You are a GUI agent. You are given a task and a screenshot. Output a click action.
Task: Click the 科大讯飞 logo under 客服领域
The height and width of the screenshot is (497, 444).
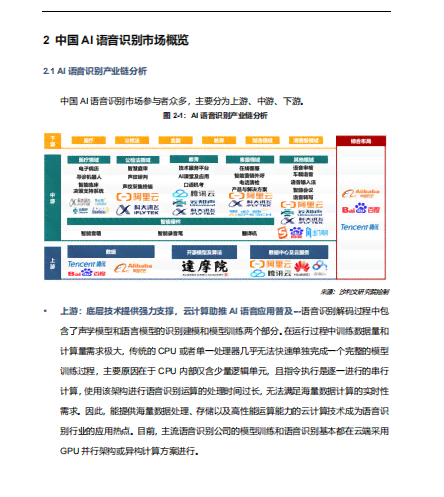coord(250,204)
